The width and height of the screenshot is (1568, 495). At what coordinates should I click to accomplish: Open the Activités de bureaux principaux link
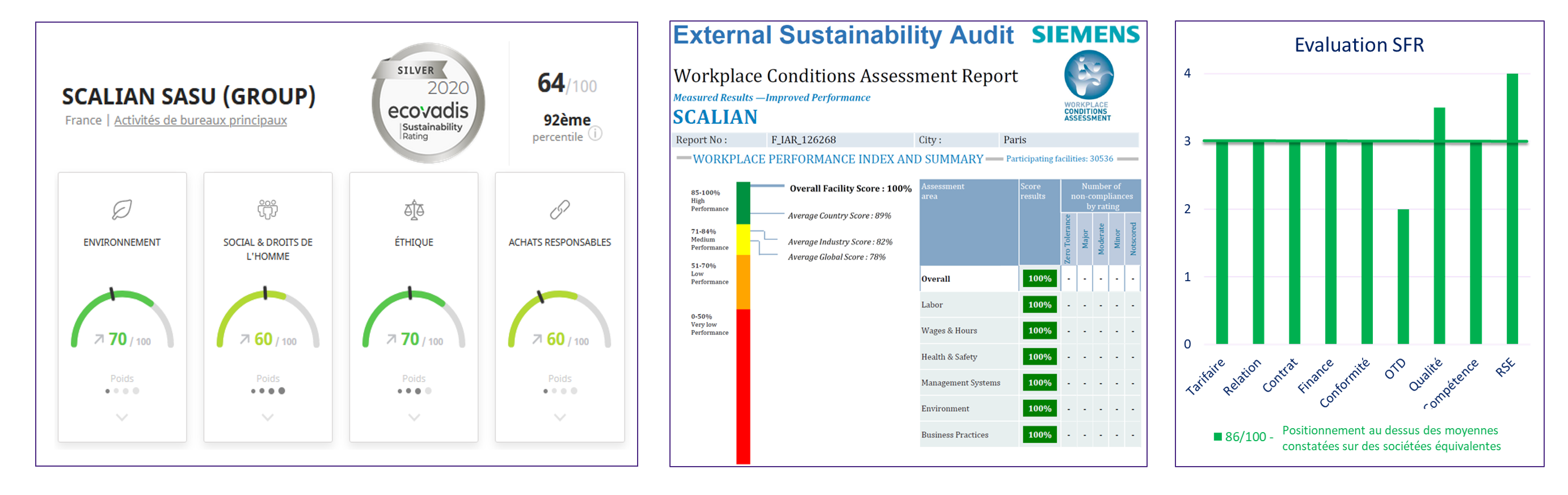[200, 120]
